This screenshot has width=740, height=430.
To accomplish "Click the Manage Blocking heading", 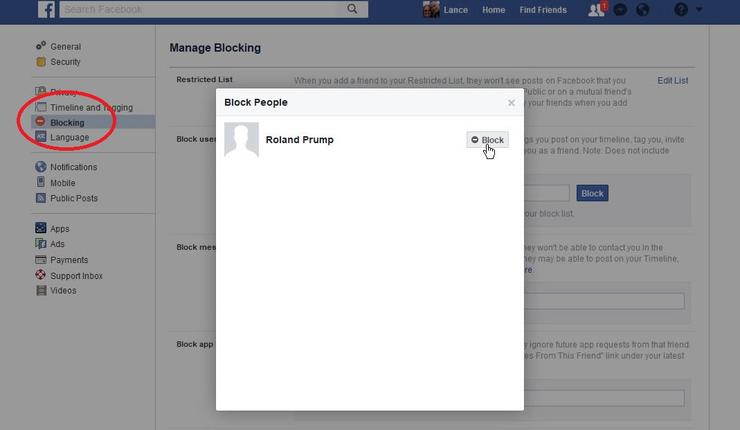I will tap(215, 48).
